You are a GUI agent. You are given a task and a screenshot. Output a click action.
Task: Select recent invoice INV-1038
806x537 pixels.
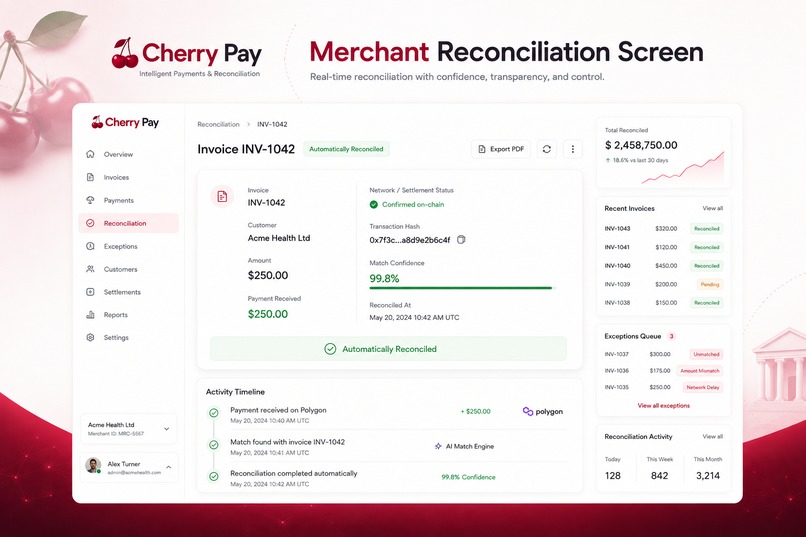coord(664,303)
